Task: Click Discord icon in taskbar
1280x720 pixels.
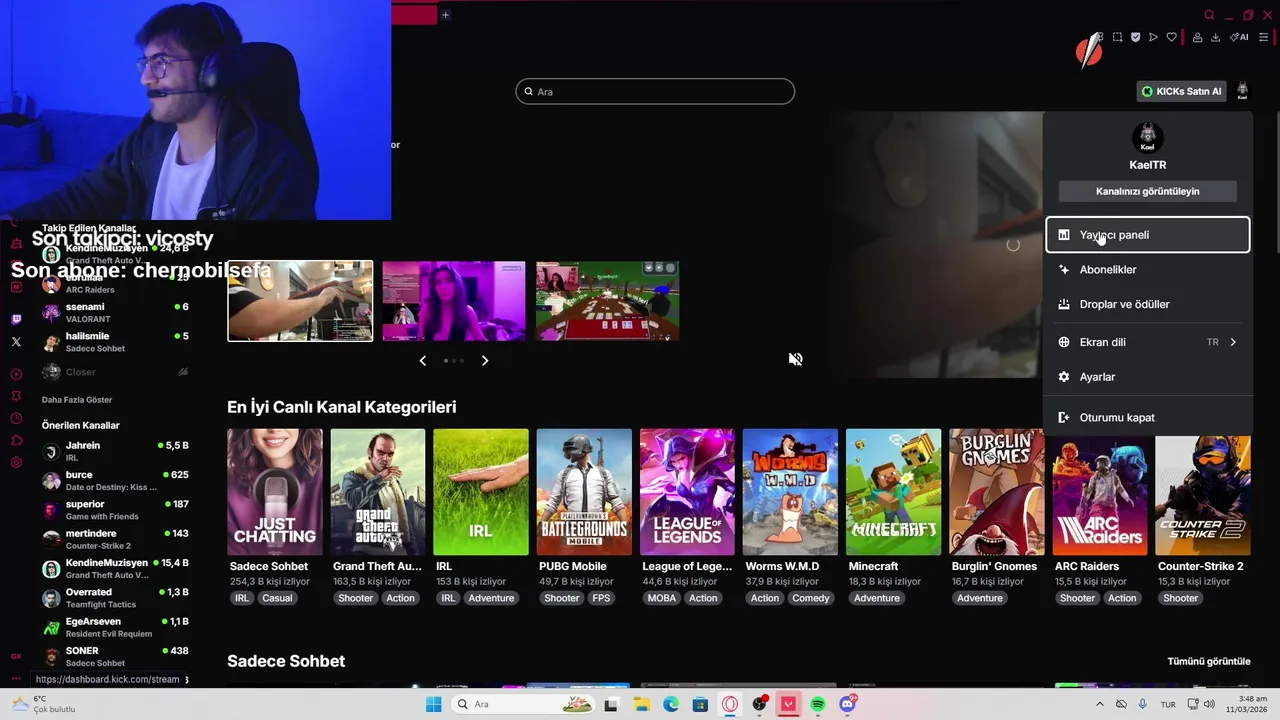Action: [x=848, y=704]
